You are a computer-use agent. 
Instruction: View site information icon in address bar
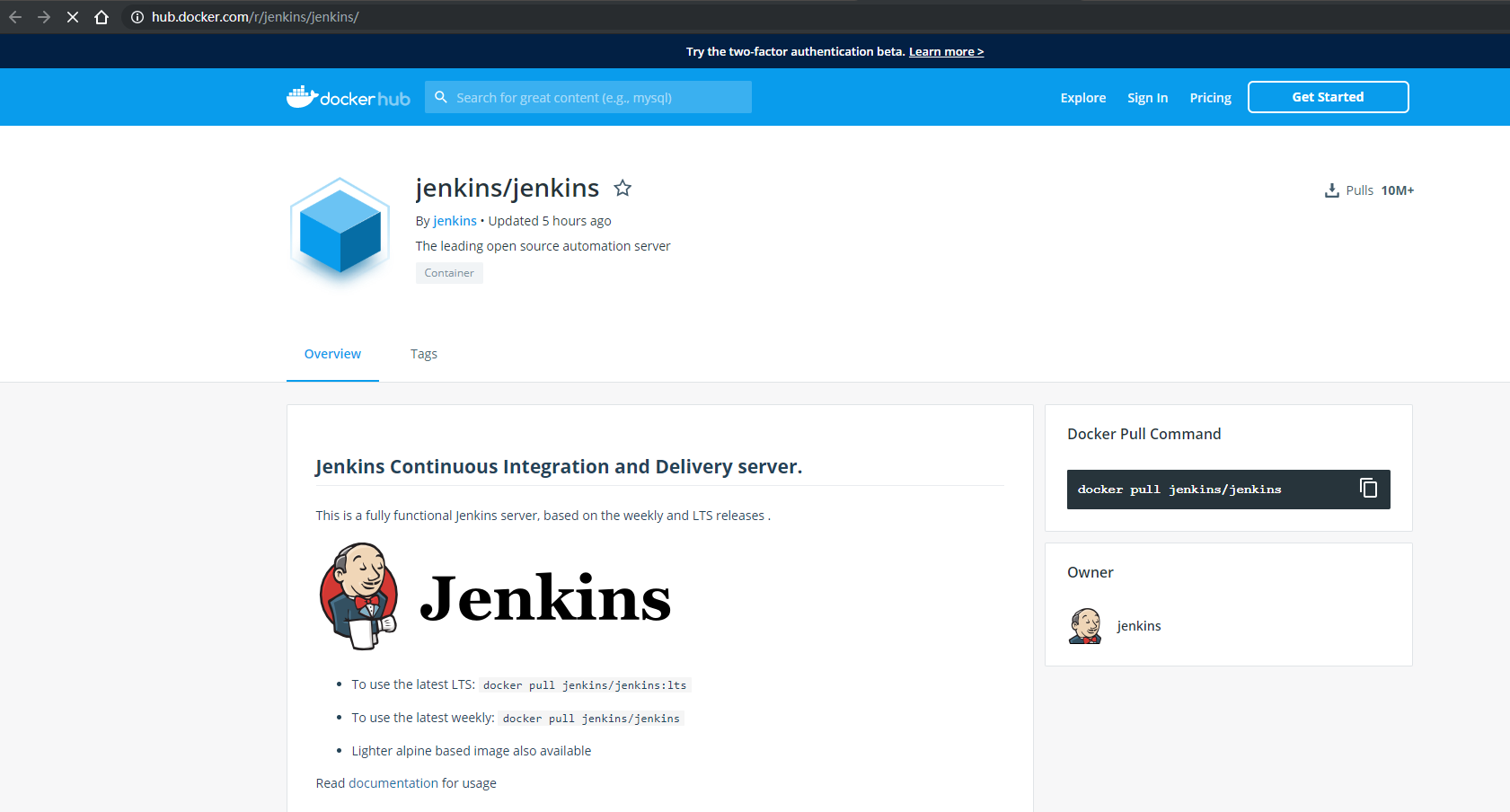(x=137, y=17)
